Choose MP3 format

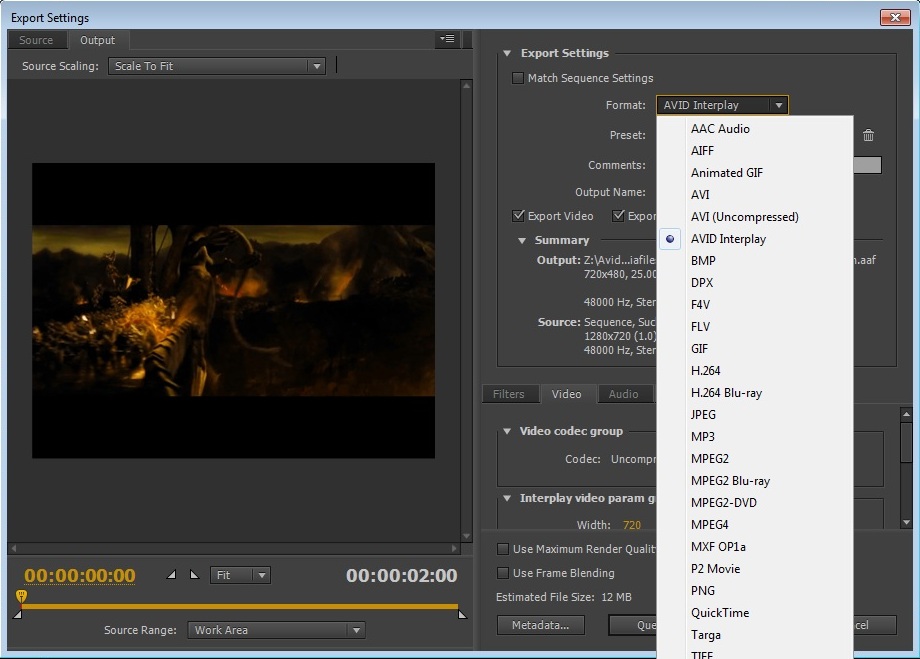click(755, 437)
